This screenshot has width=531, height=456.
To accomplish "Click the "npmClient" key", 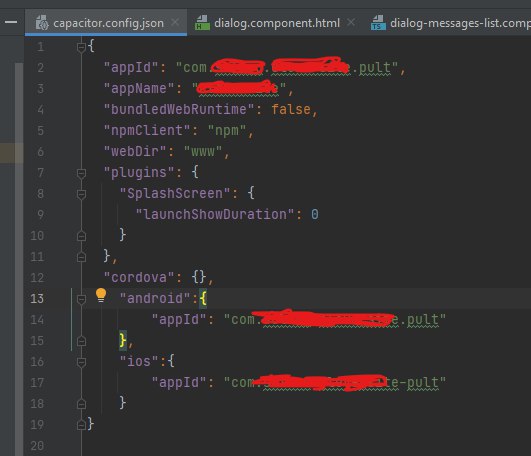I will coord(147,131).
